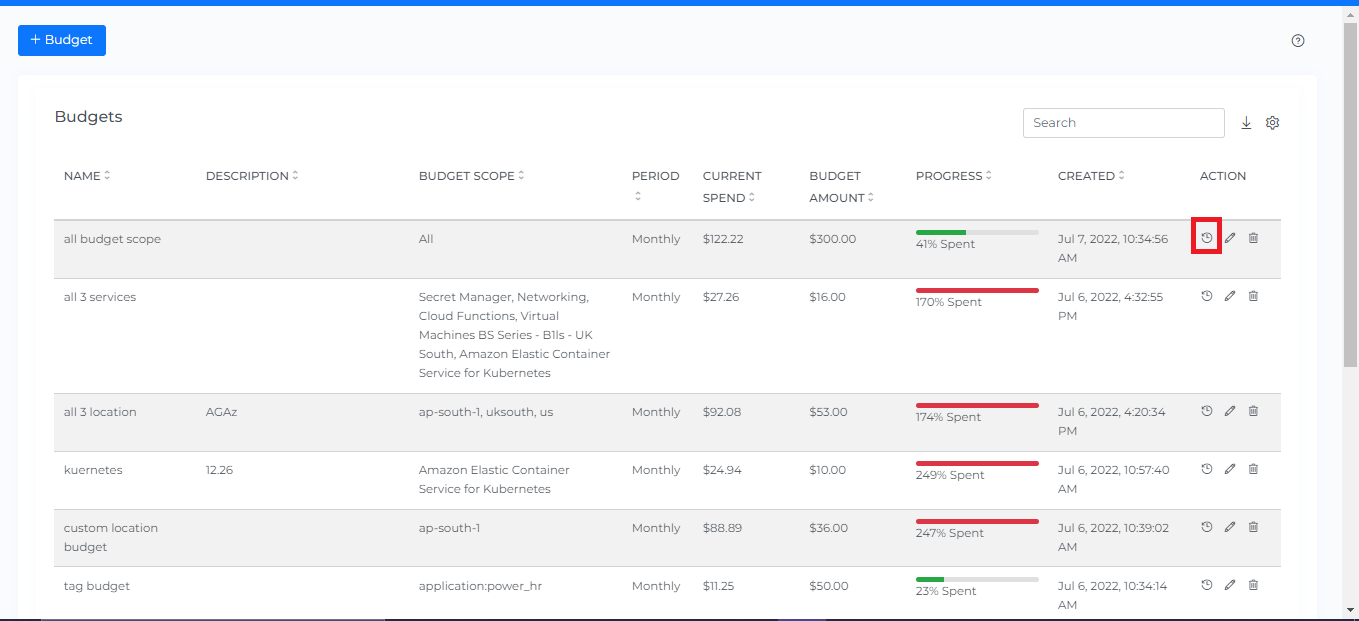Edit the all 3 services budget
1359x621 pixels.
(x=1230, y=296)
